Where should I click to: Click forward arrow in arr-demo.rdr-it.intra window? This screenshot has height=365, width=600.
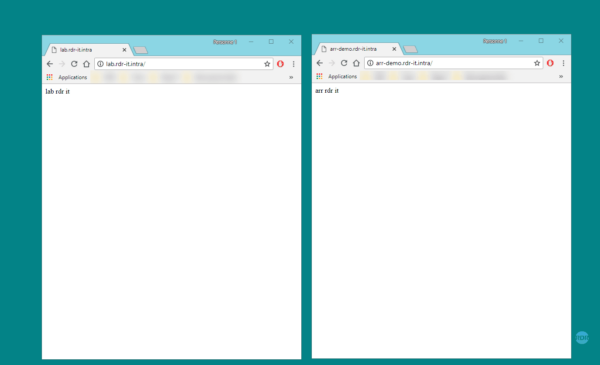[x=332, y=63]
